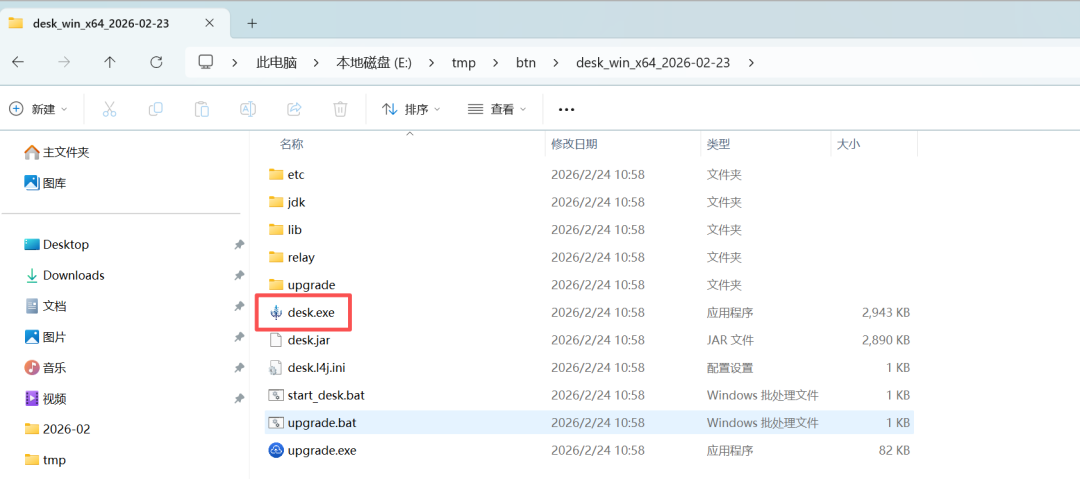Viewport: 1080px width, 479px height.
Task: Navigate to 本地磁盘 (E:) breadcrumb
Action: (x=374, y=63)
